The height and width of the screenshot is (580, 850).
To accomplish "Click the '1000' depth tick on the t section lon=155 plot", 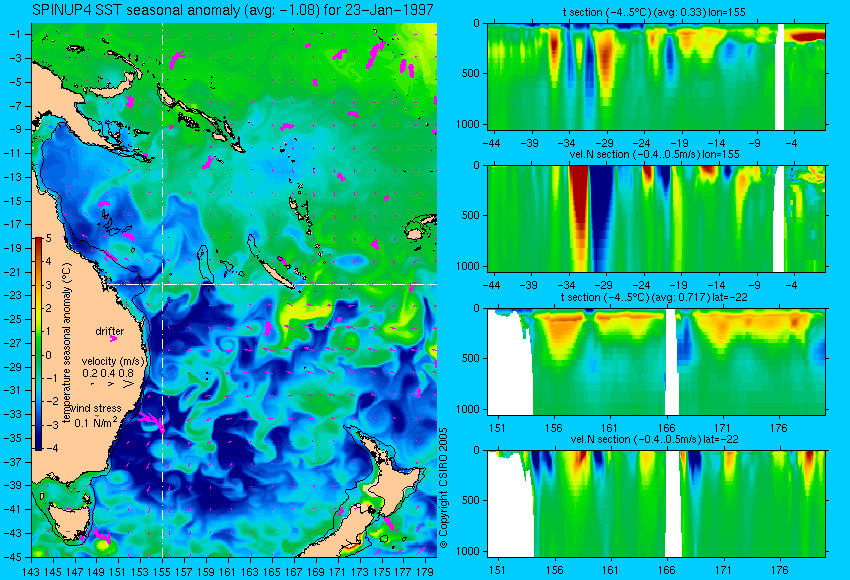I will point(468,124).
